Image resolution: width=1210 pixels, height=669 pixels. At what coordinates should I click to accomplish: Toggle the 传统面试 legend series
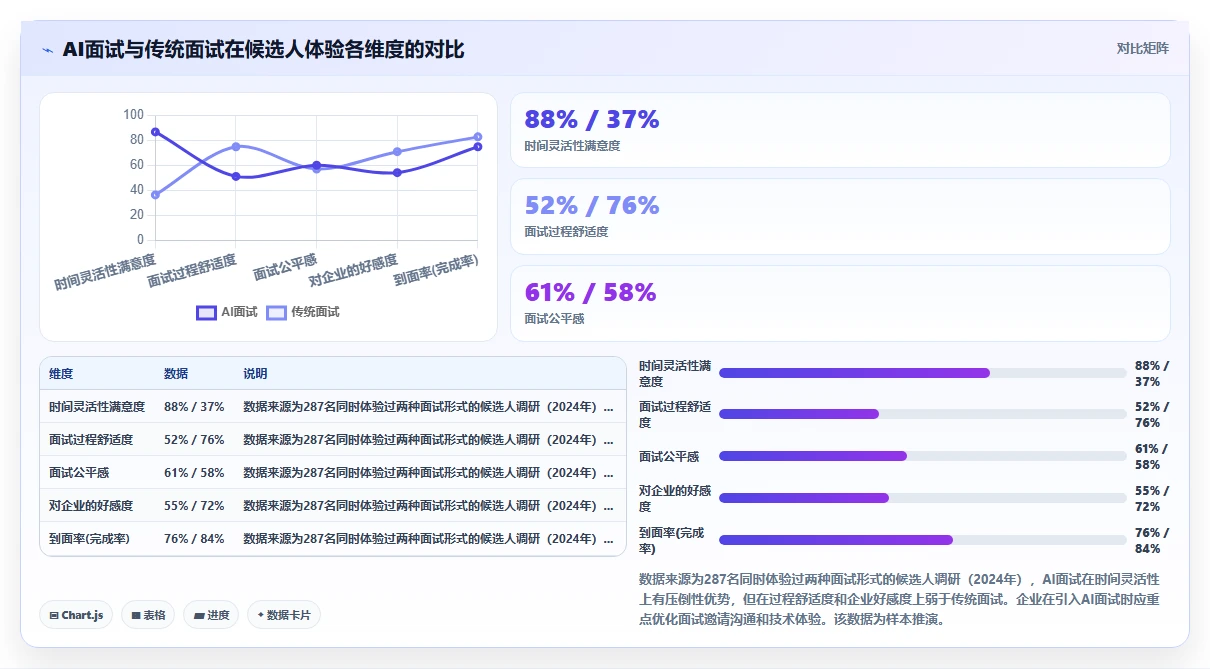[x=303, y=312]
